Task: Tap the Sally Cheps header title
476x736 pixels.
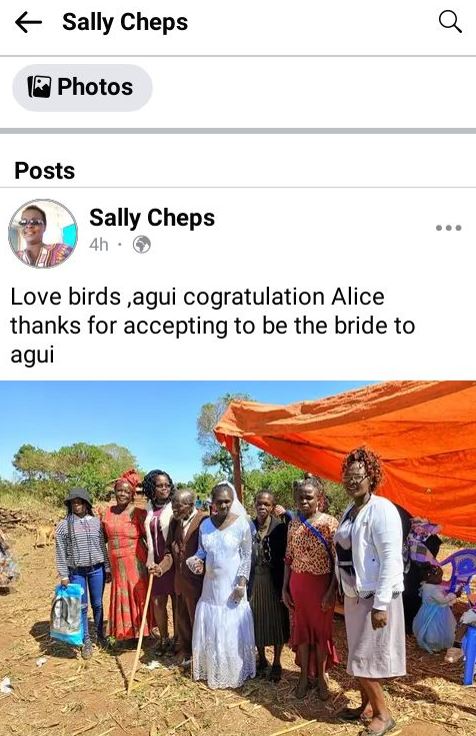Action: tap(125, 22)
